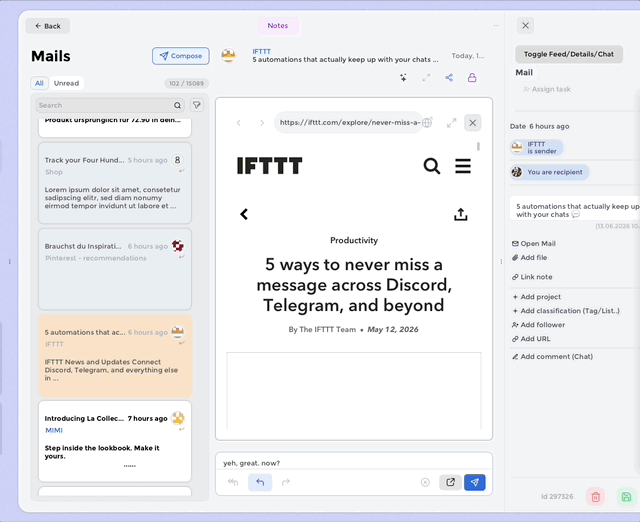Delete mail using red trash icon
This screenshot has width=640, height=522.
(596, 497)
